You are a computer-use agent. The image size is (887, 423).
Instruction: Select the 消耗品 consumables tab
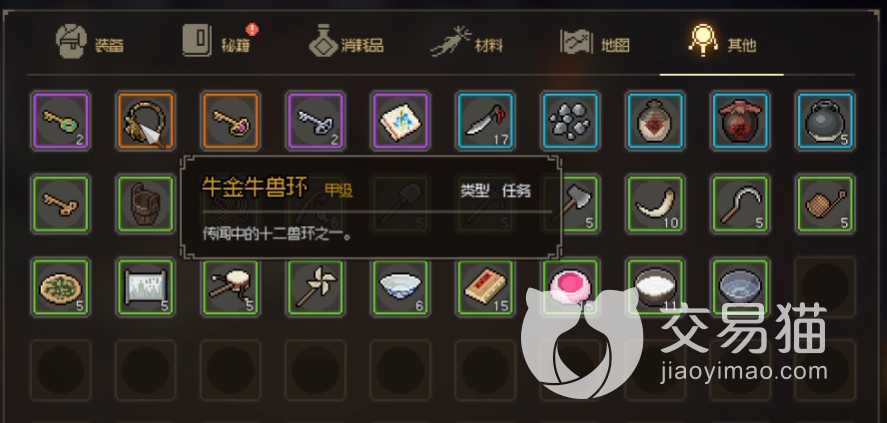click(x=346, y=42)
